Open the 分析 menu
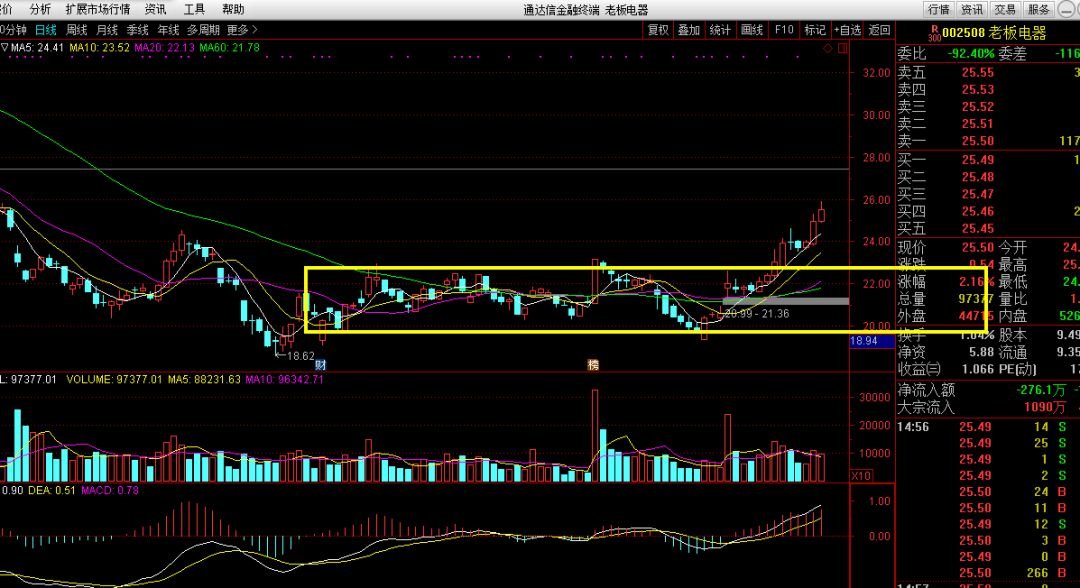Viewport: 1080px width, 588px height. pos(41,10)
